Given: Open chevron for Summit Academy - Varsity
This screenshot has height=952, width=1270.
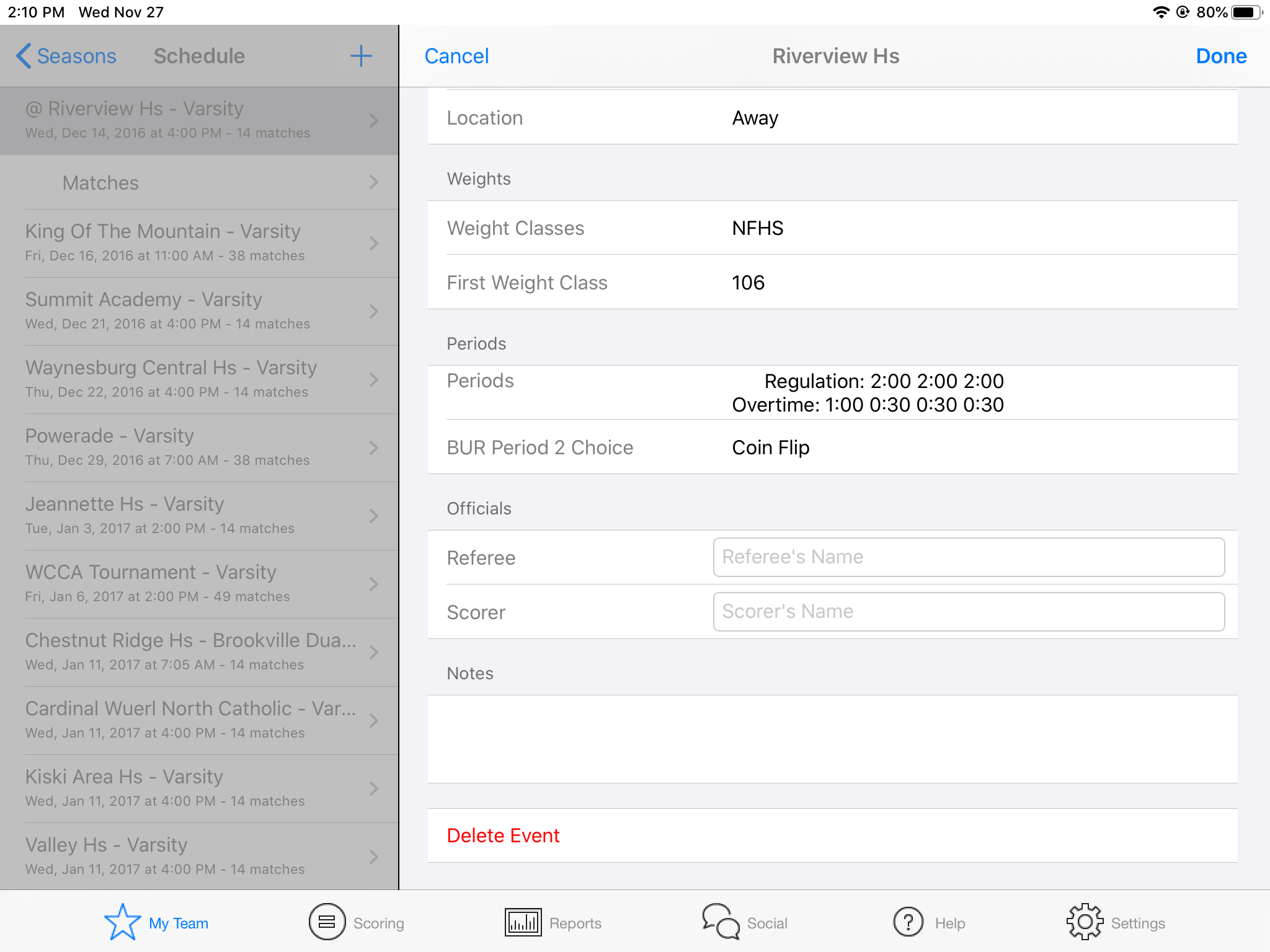Looking at the screenshot, I should point(373,311).
